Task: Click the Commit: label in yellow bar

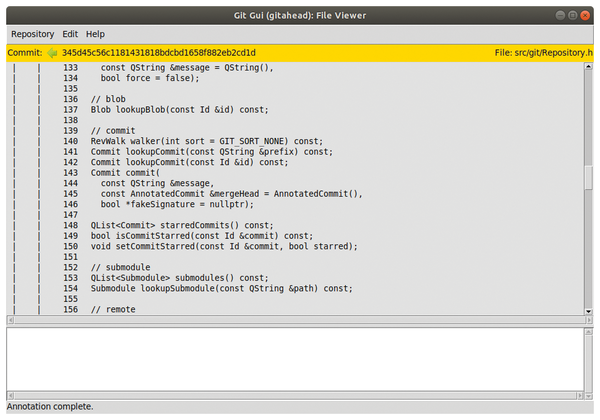Action: tap(24, 53)
